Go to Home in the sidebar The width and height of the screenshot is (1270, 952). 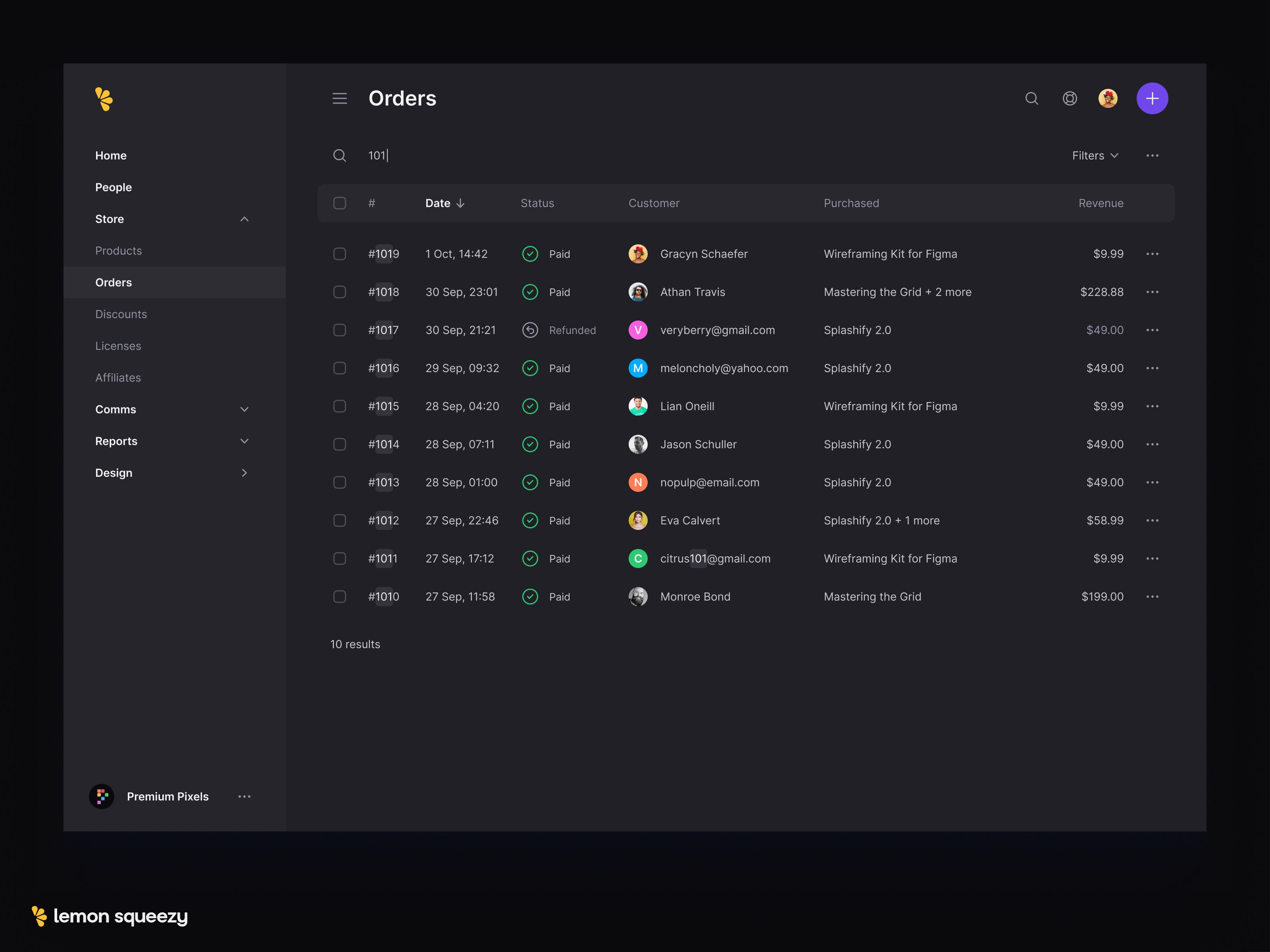coord(111,155)
